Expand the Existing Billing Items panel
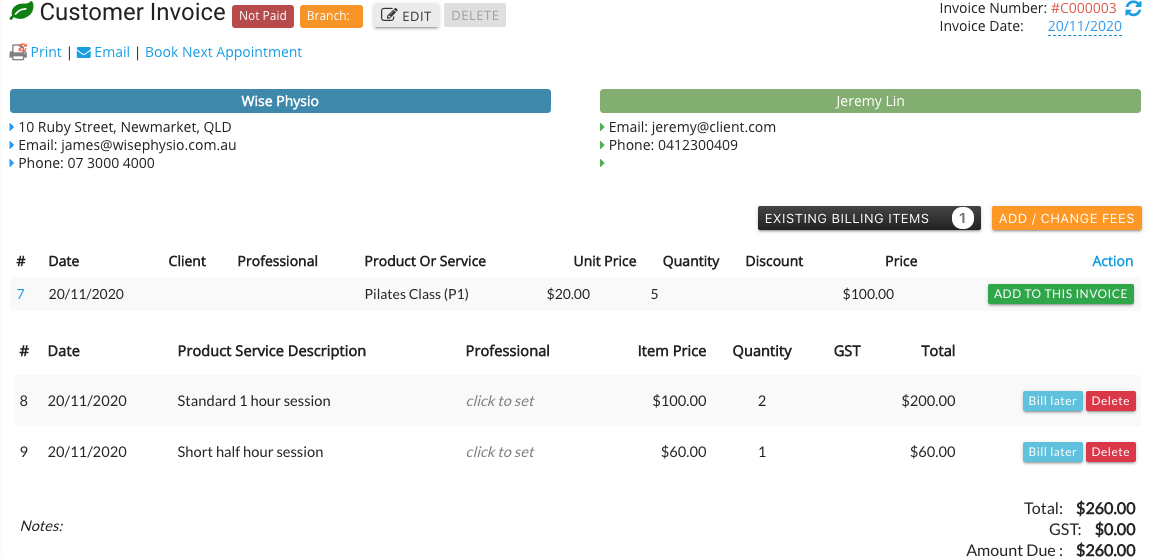Viewport: 1149px width, 557px height. click(870, 218)
